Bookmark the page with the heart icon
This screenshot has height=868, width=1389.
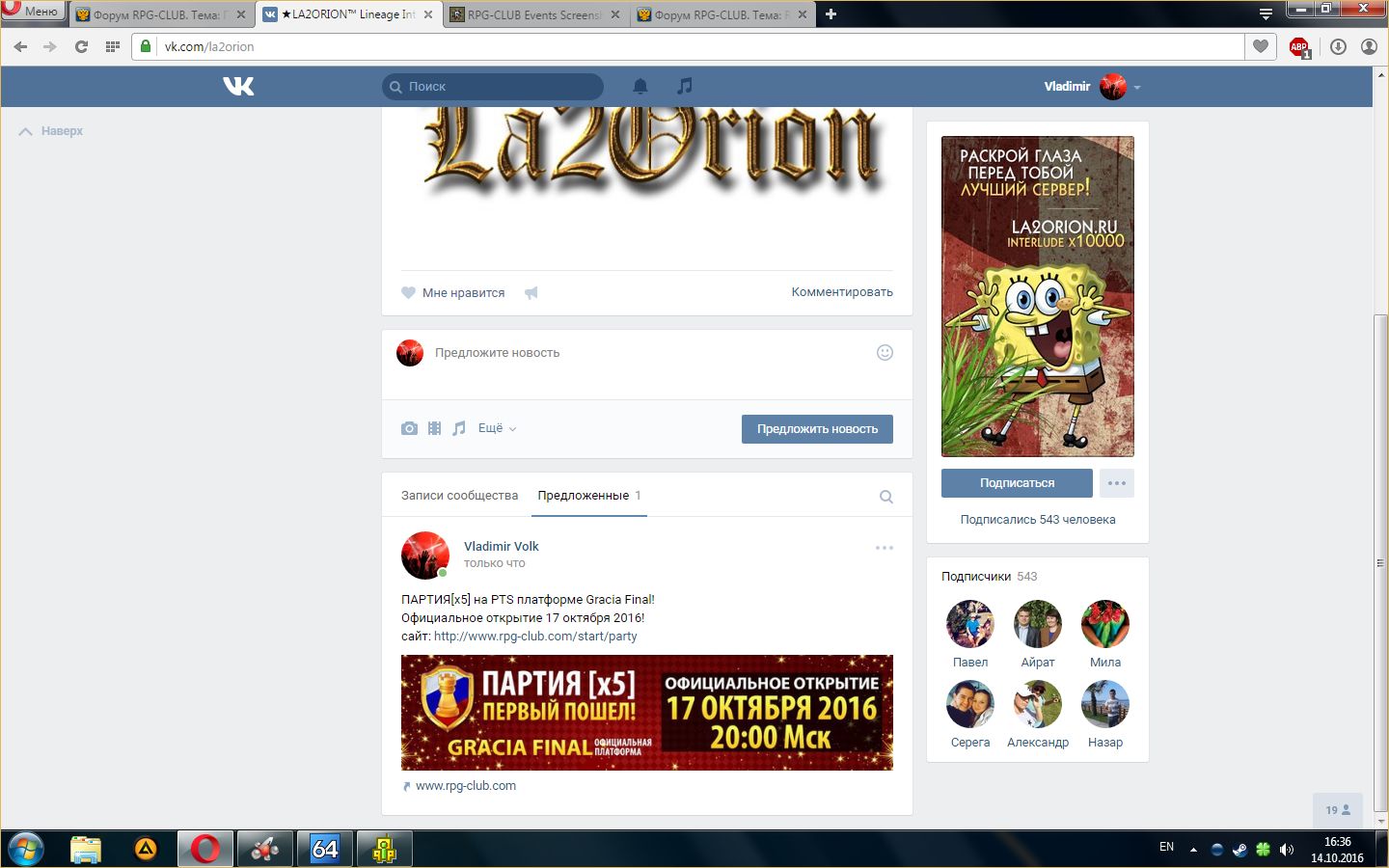[x=1260, y=46]
